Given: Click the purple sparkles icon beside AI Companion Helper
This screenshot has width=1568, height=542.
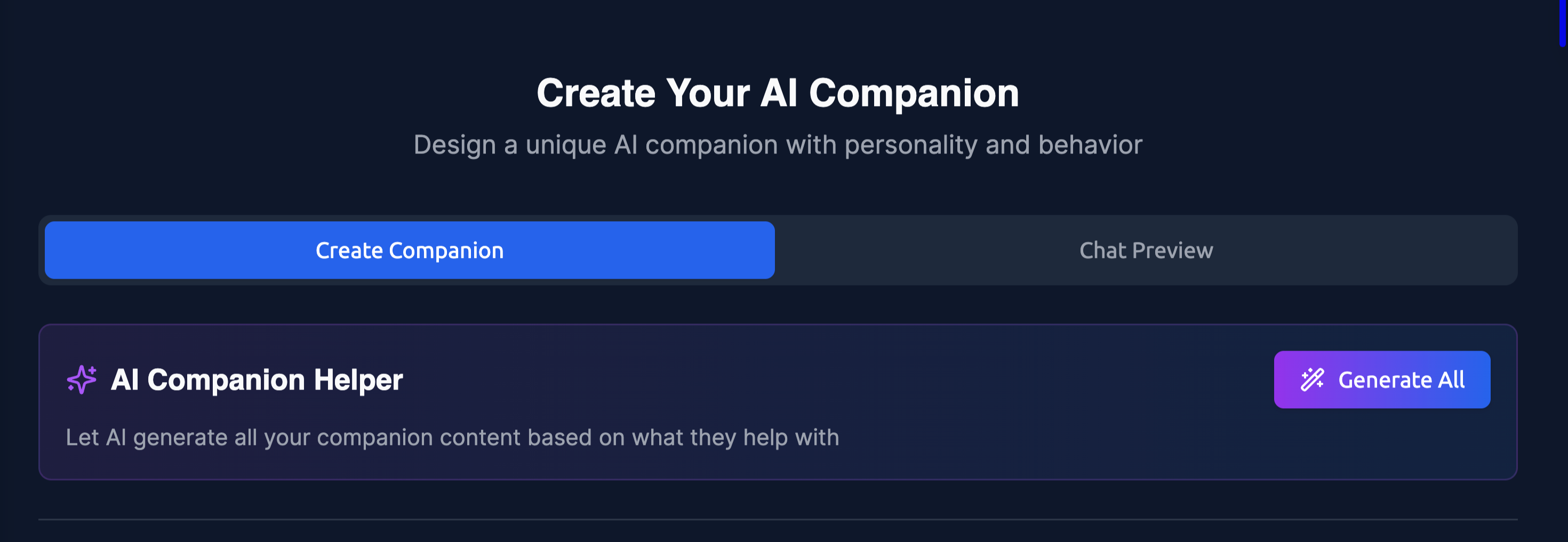Looking at the screenshot, I should coord(81,379).
